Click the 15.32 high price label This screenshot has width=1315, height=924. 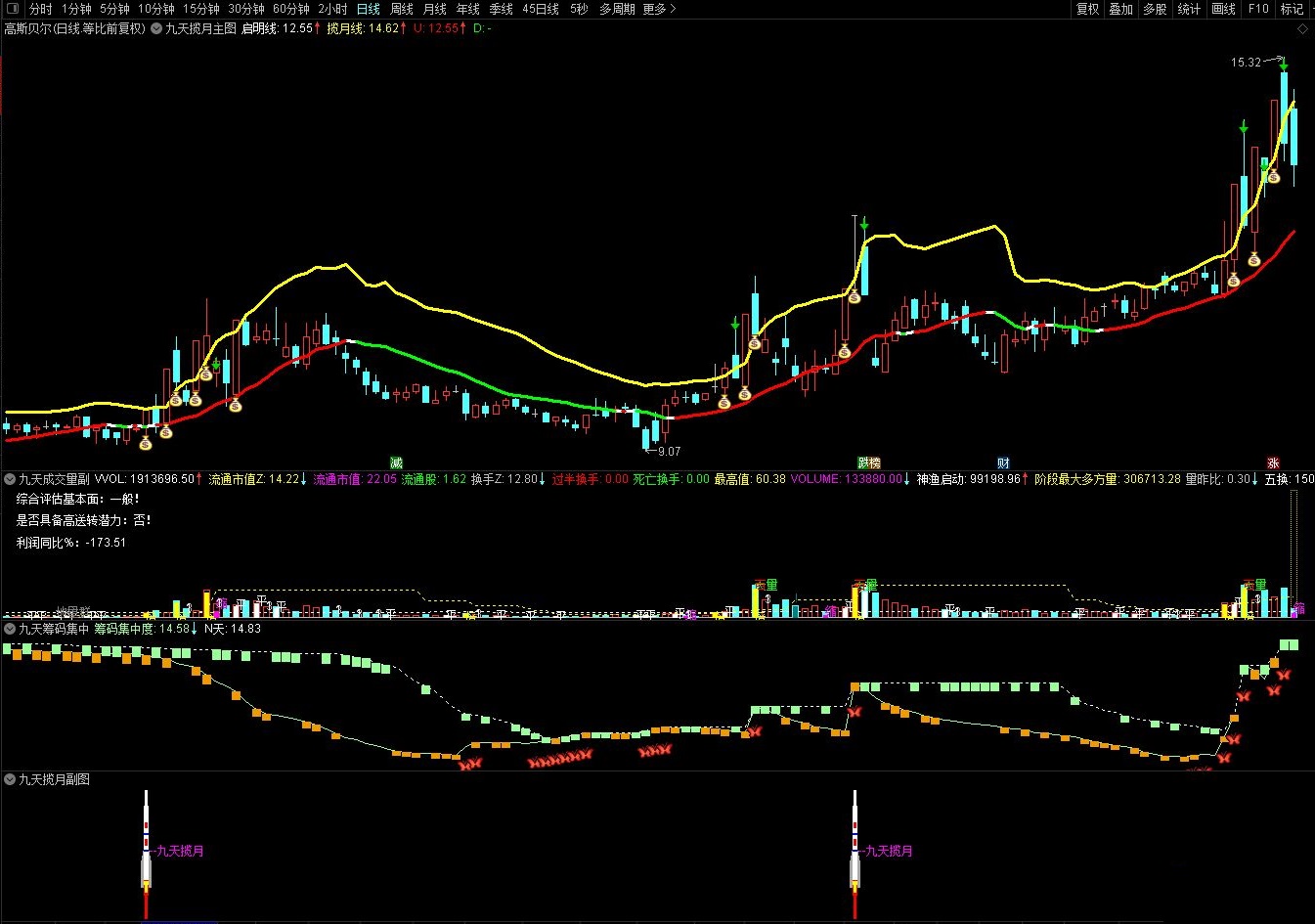point(1246,63)
